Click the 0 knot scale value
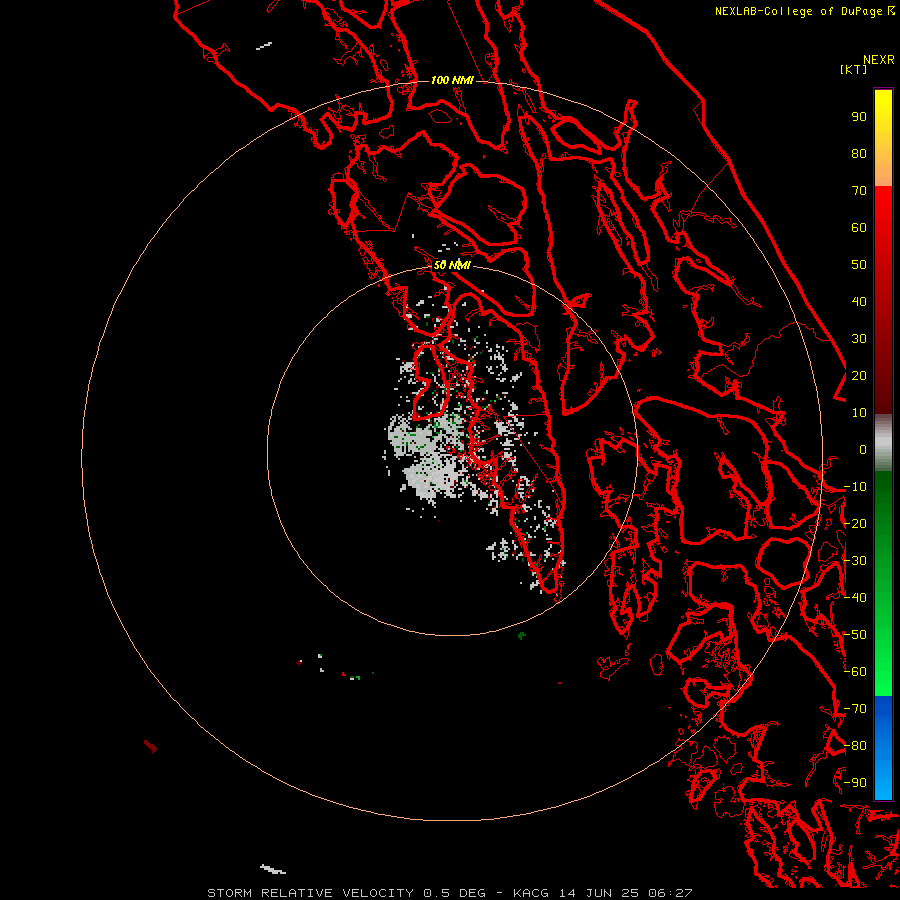Image resolution: width=900 pixels, height=900 pixels. click(863, 449)
